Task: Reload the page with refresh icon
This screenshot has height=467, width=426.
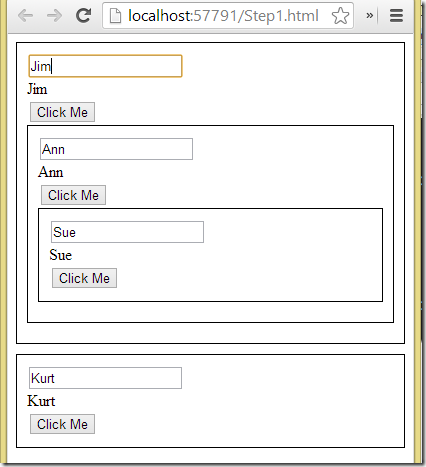Action: [83, 15]
